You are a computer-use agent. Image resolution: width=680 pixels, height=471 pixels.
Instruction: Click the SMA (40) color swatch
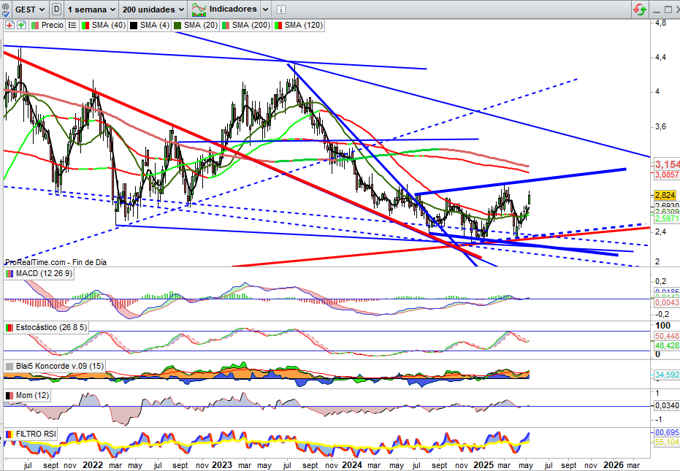coord(85,26)
